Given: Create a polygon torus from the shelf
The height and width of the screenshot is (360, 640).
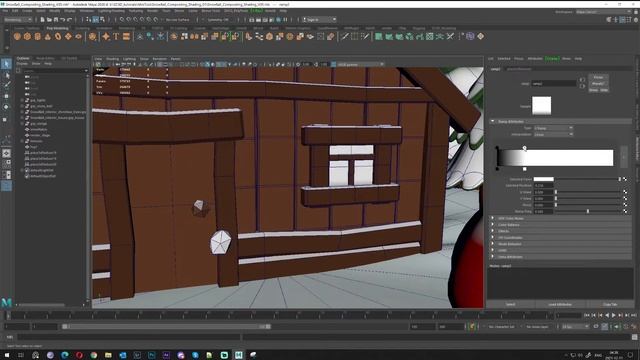Looking at the screenshot, I should click(58, 37).
